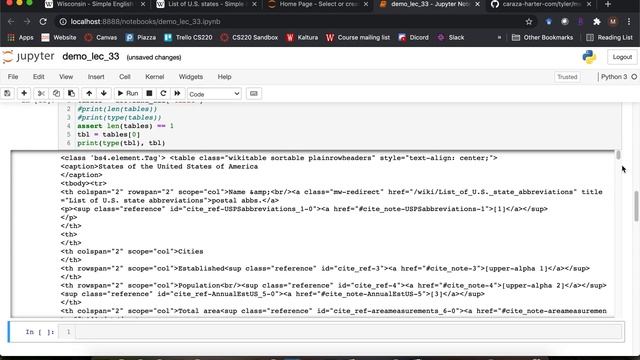
Task: Close the demo_lec_33 browser tab
Action: coord(477,4)
